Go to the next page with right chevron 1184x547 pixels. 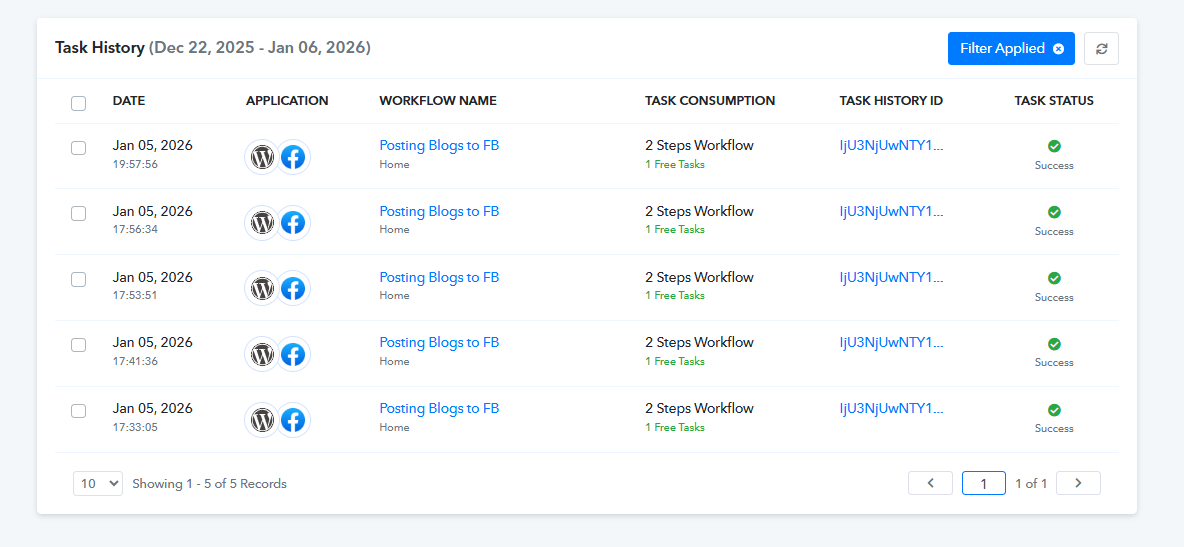1078,483
